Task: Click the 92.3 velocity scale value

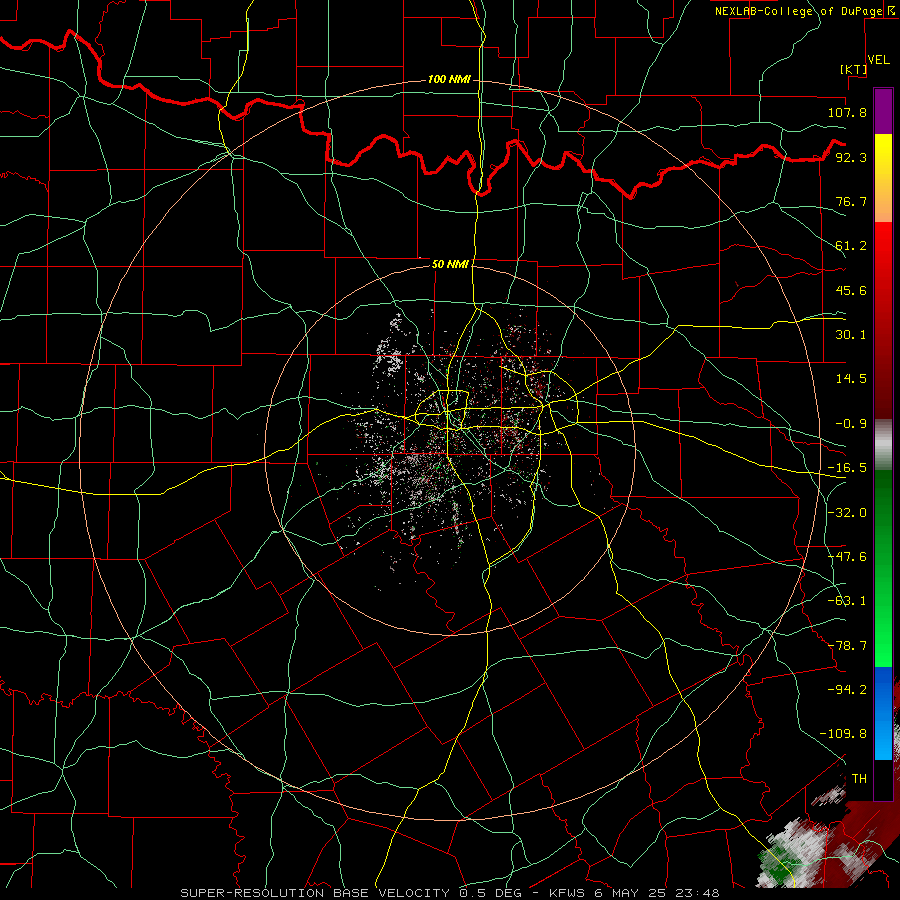Action: (851, 157)
